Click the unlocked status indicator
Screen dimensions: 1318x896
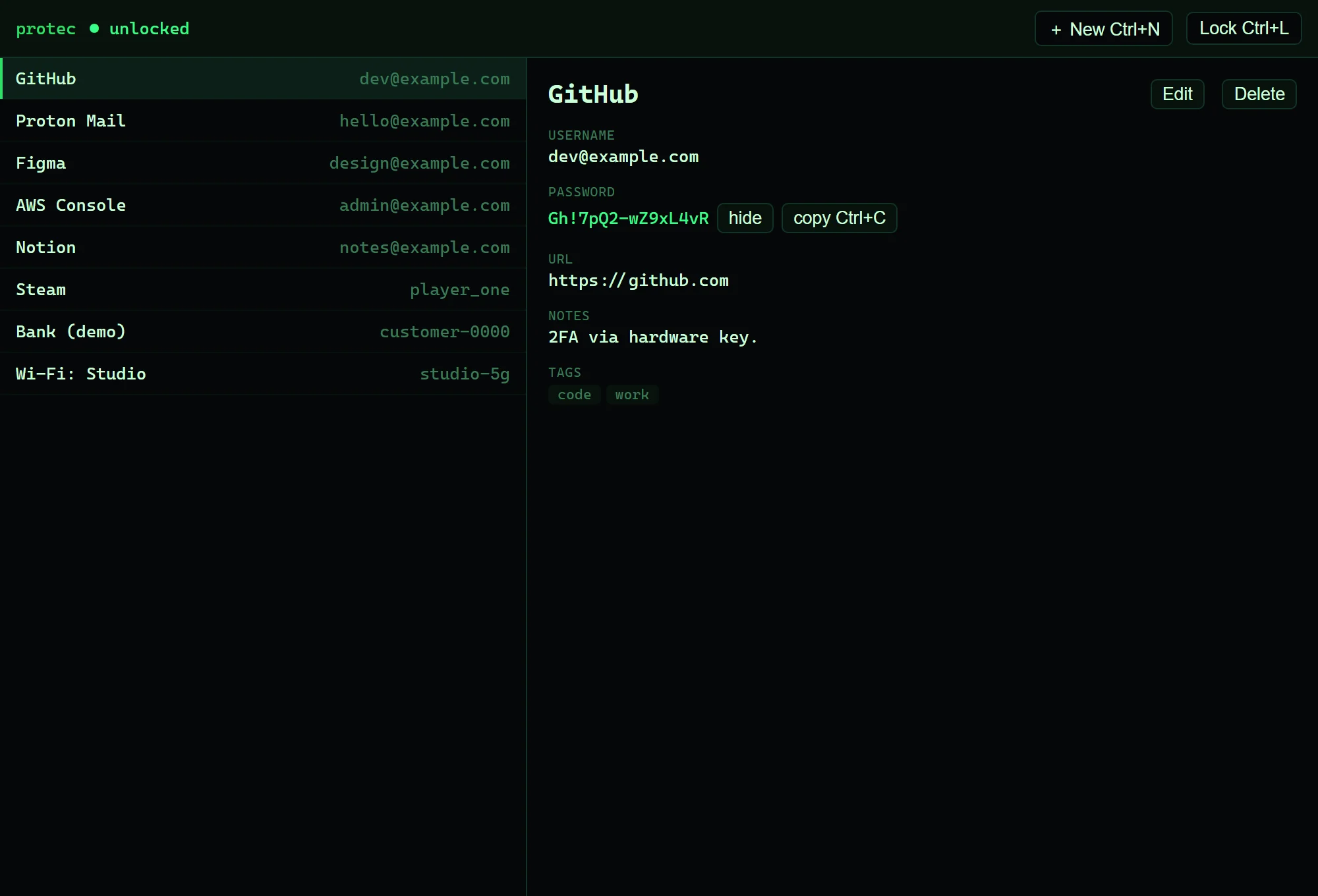point(140,29)
